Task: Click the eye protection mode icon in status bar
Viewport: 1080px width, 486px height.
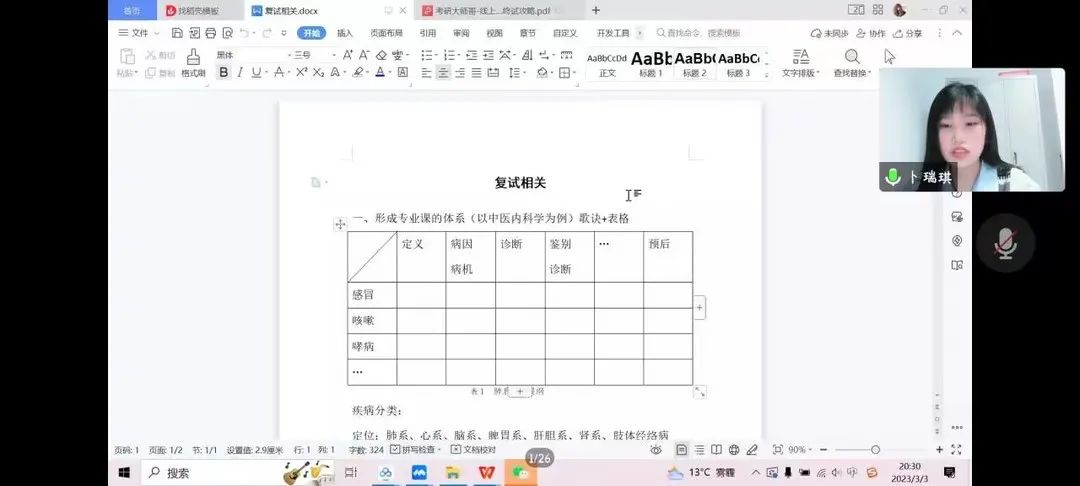Action: pyautogui.click(x=656, y=450)
